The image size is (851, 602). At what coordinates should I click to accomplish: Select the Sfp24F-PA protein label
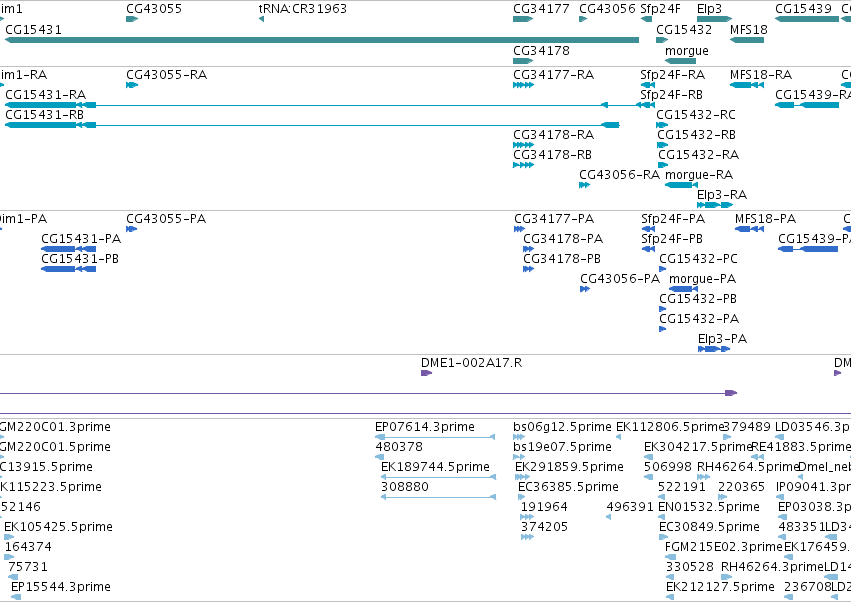point(673,219)
